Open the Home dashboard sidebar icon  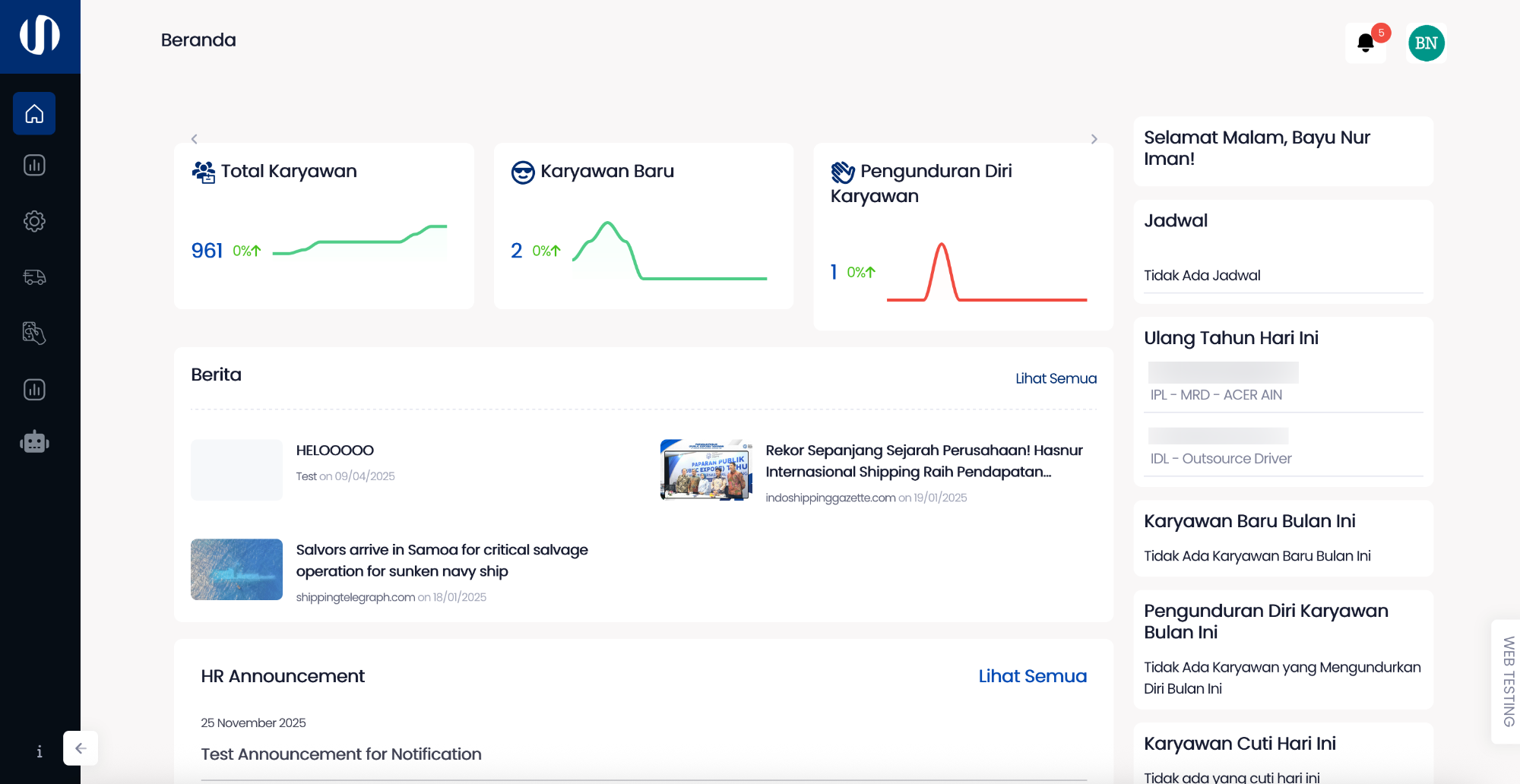pos(34,114)
